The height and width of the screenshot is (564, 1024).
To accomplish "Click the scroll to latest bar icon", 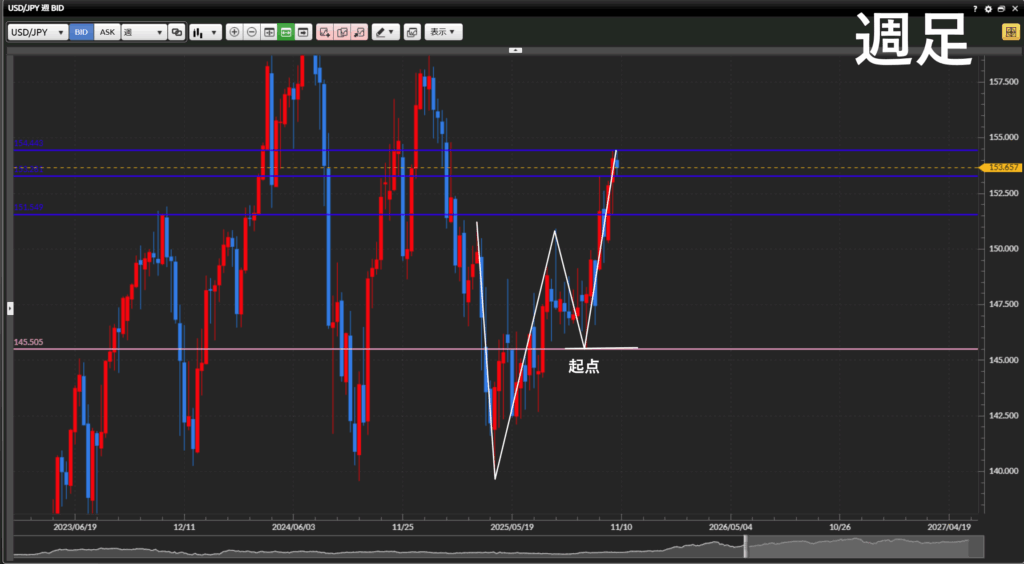I will [303, 32].
